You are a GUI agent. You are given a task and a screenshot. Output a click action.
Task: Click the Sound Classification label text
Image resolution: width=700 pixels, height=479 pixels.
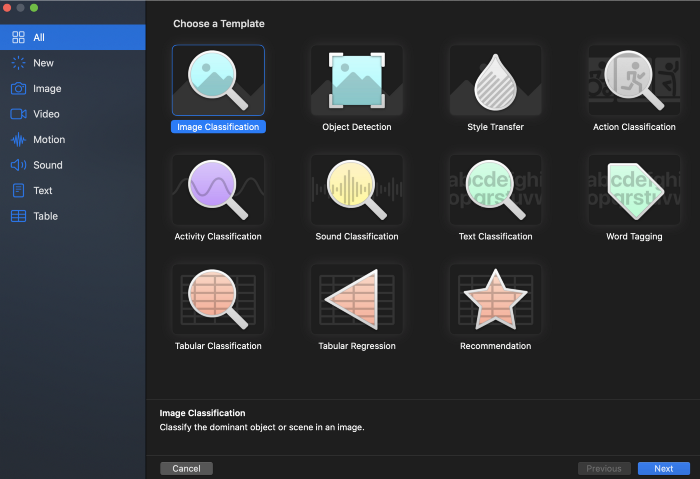click(357, 237)
